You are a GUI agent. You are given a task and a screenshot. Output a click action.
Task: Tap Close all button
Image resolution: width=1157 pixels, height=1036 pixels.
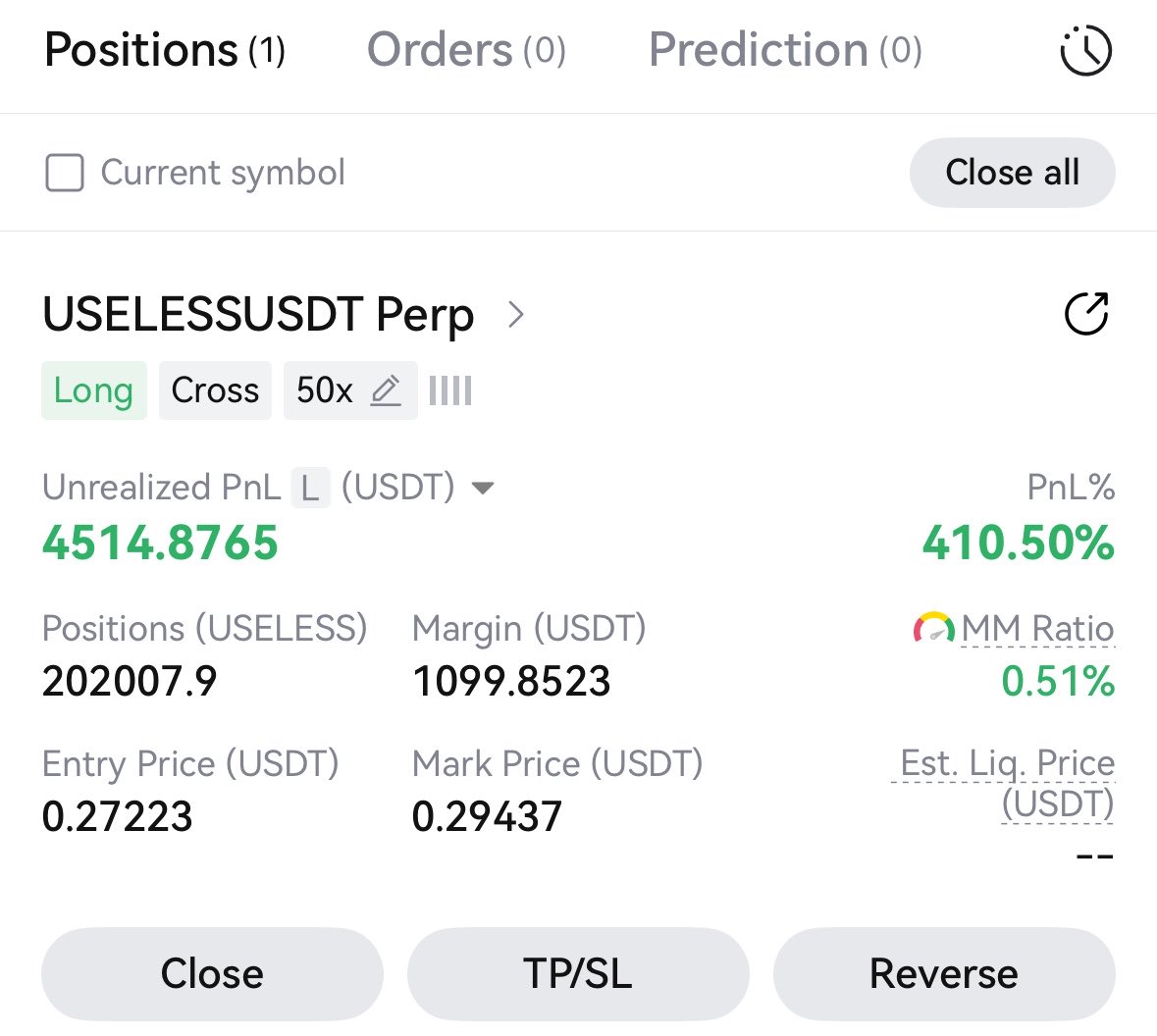[x=1013, y=173]
